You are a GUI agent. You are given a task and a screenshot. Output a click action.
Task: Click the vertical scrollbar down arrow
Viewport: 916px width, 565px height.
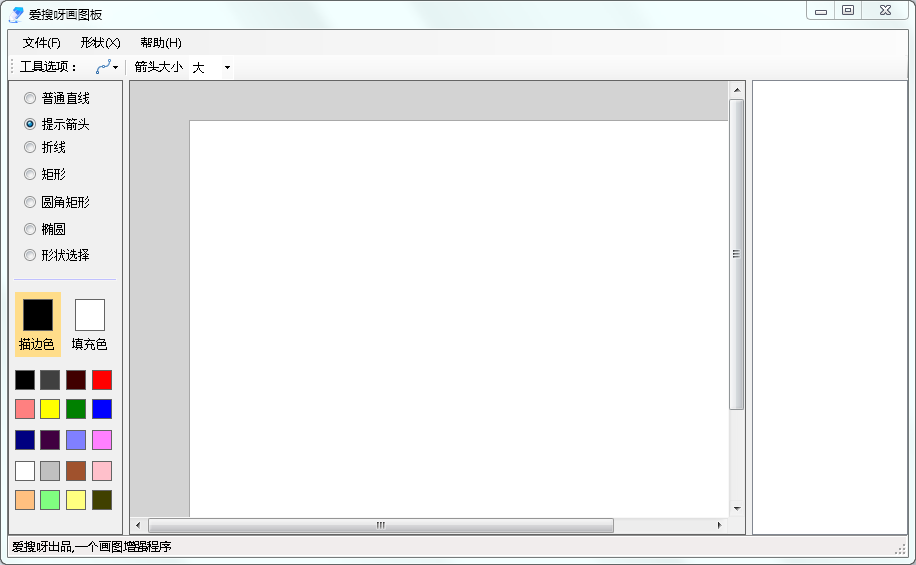737,508
